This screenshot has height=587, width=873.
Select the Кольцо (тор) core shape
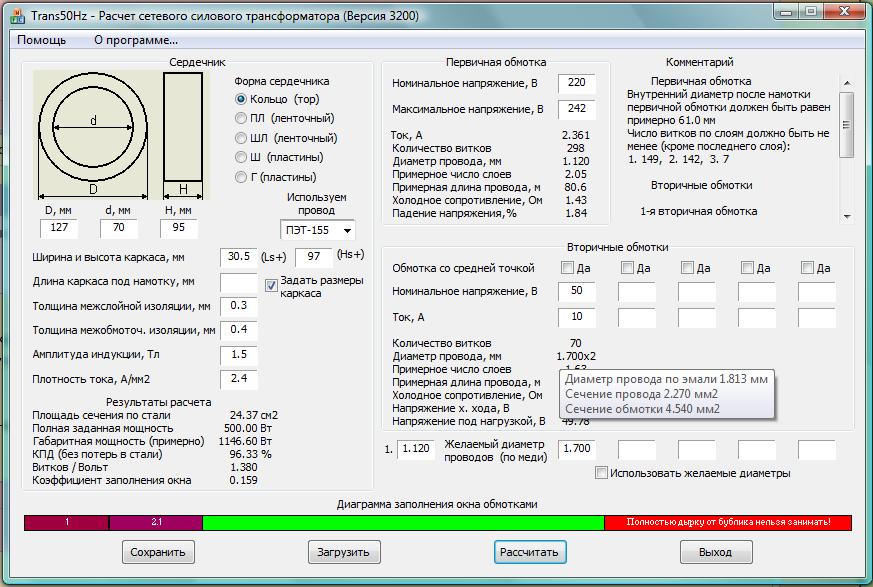241,99
